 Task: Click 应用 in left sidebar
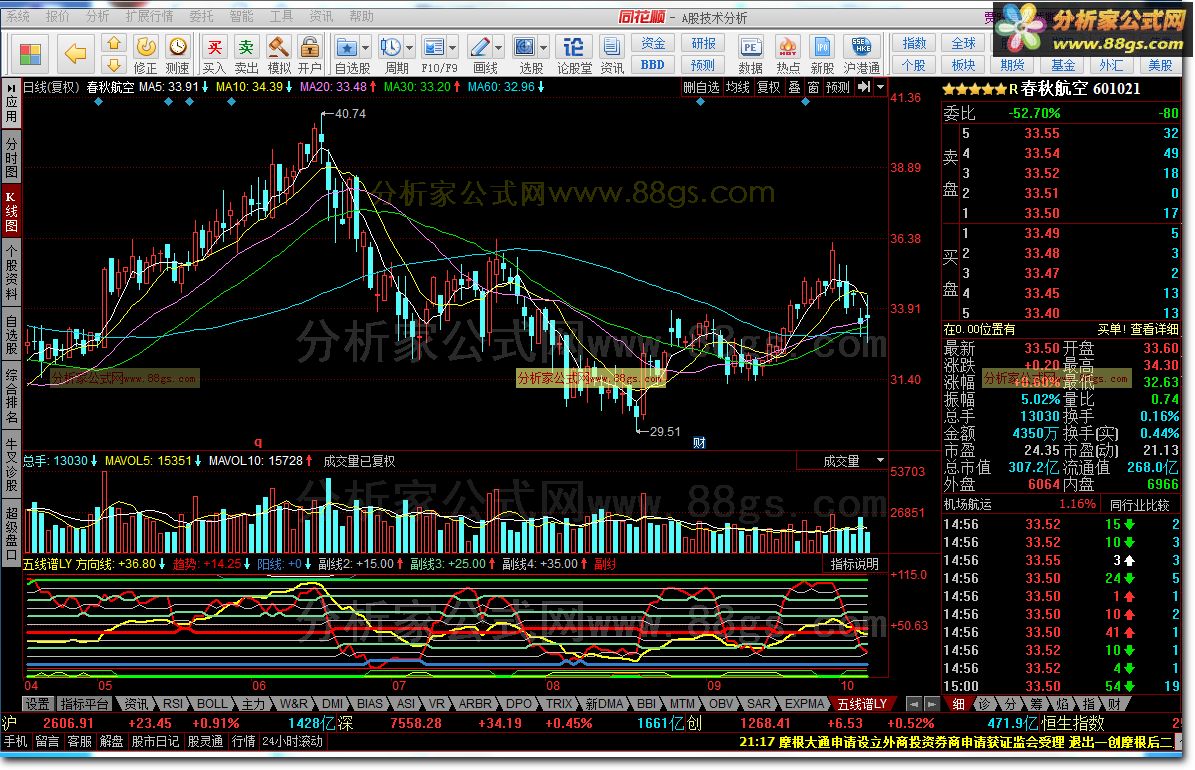coord(11,103)
